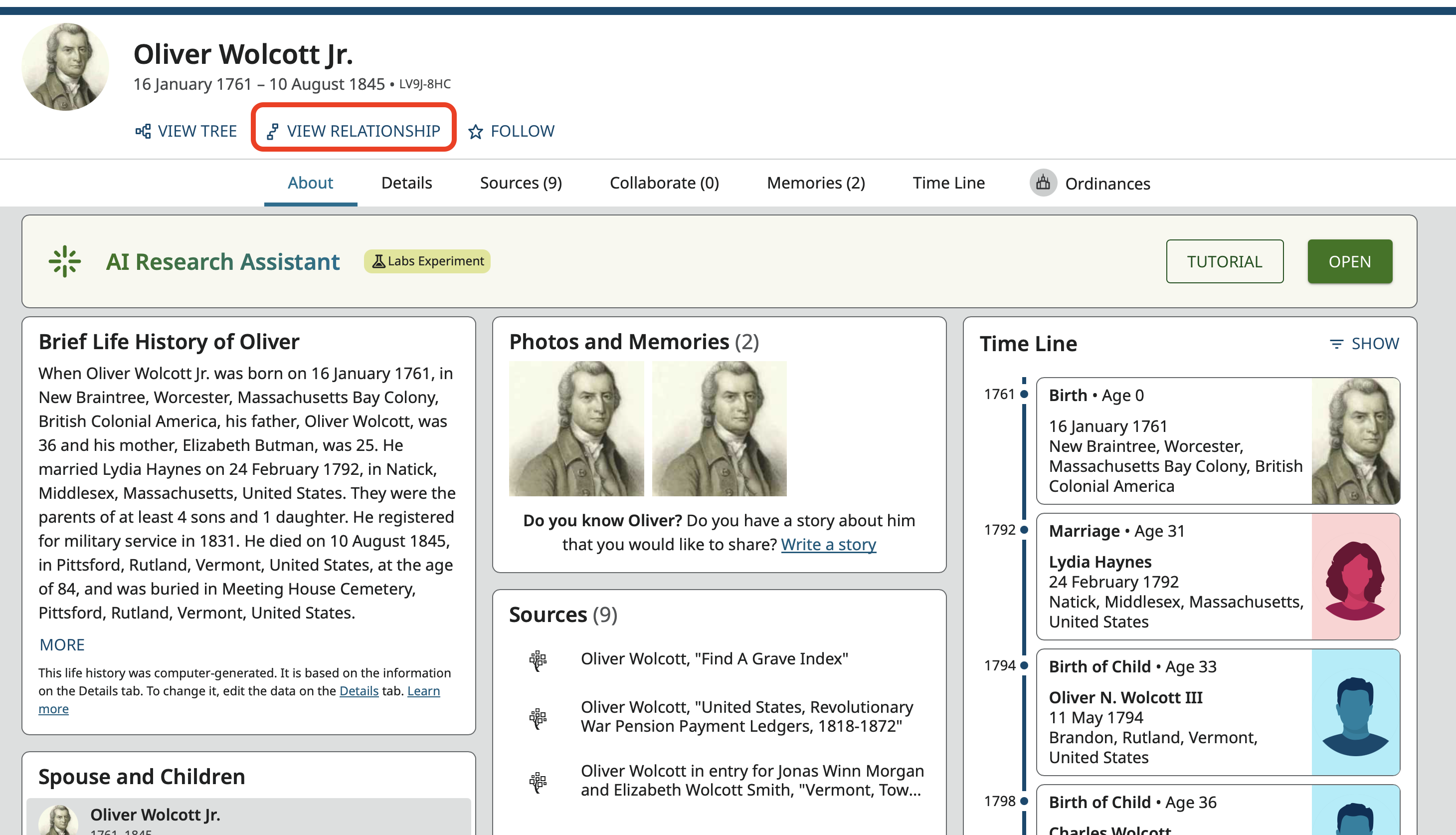This screenshot has width=1456, height=835.
Task: Switch to the Memories (2) tab
Action: point(816,183)
